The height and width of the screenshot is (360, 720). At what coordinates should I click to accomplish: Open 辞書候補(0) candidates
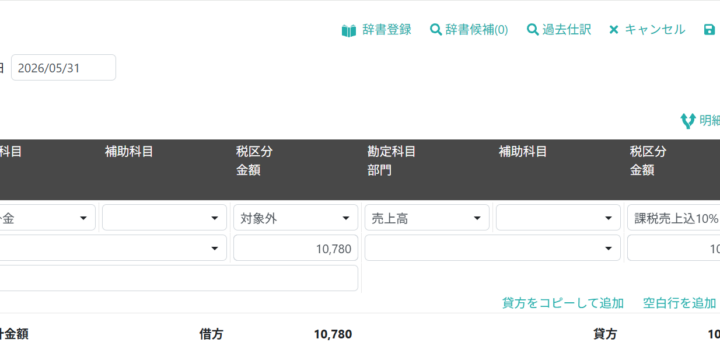coord(476,30)
